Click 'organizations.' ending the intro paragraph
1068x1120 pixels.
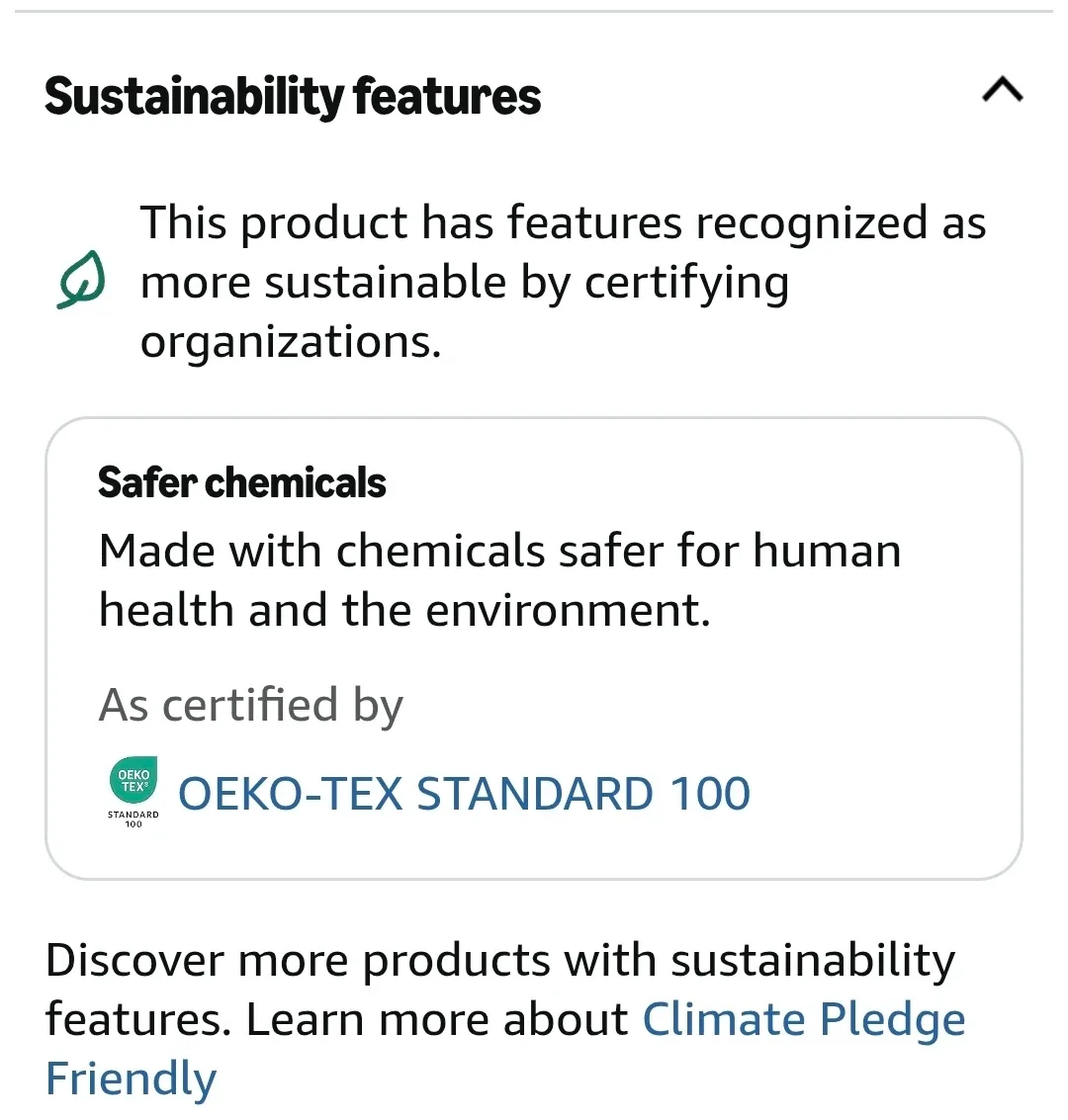[x=290, y=342]
